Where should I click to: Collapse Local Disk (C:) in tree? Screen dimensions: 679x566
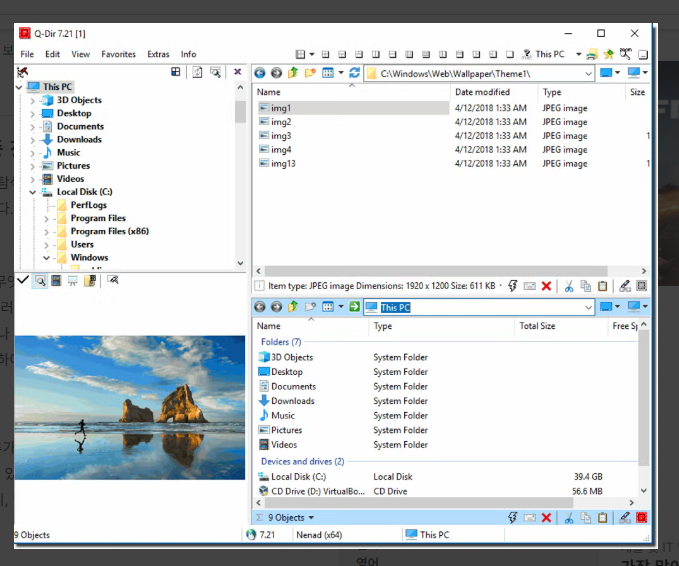[32, 192]
